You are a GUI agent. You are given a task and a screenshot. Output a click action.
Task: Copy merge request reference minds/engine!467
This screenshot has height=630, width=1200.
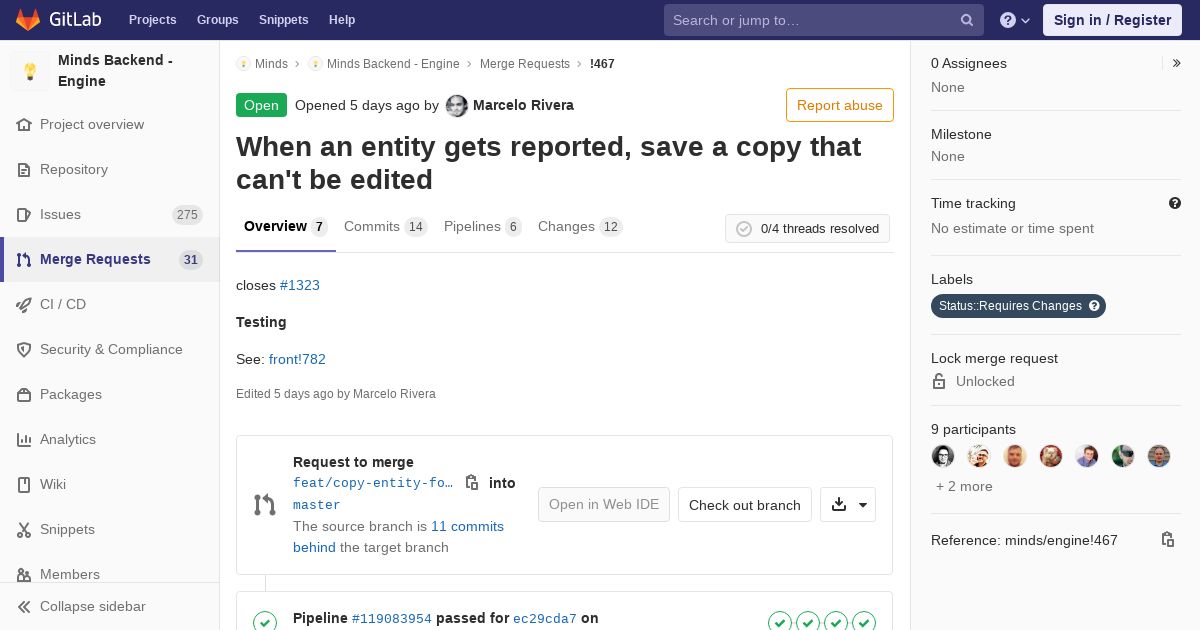1167,540
